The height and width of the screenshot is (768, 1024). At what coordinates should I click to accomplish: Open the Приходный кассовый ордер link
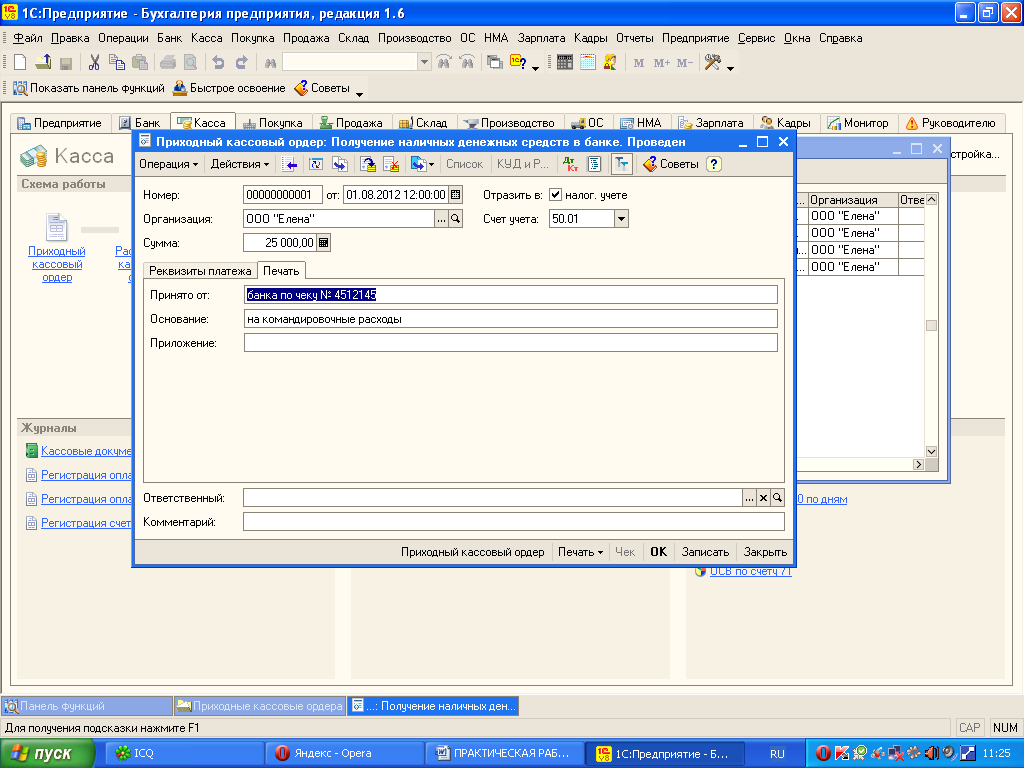(x=57, y=264)
